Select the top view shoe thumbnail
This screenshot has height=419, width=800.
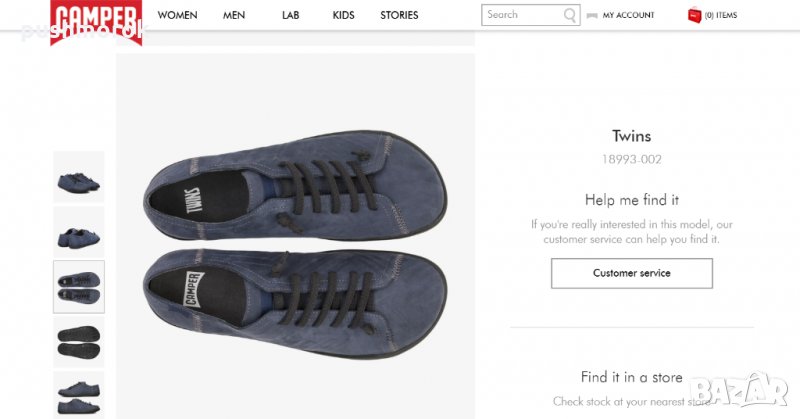tap(78, 288)
